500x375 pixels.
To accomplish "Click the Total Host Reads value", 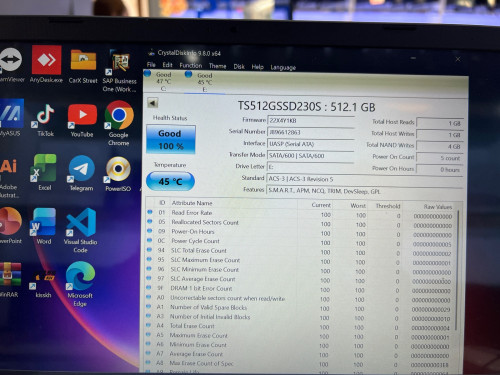I will tap(440, 123).
